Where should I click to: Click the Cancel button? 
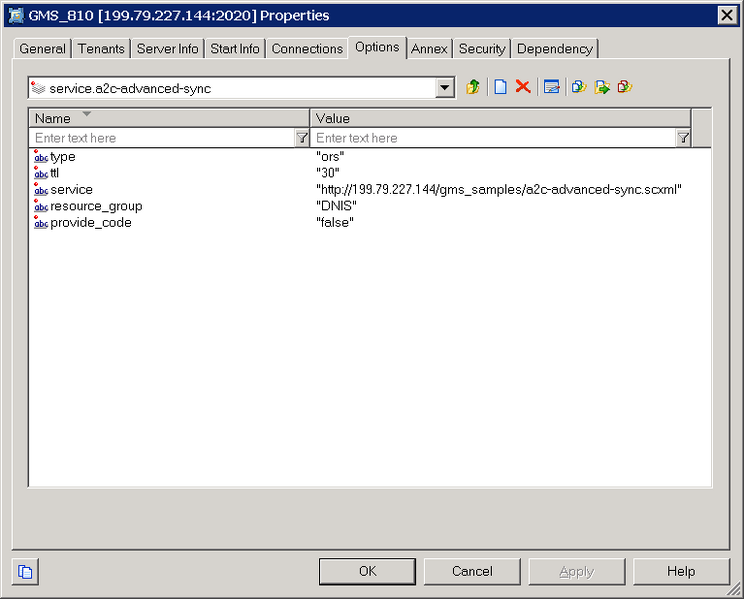tap(472, 571)
